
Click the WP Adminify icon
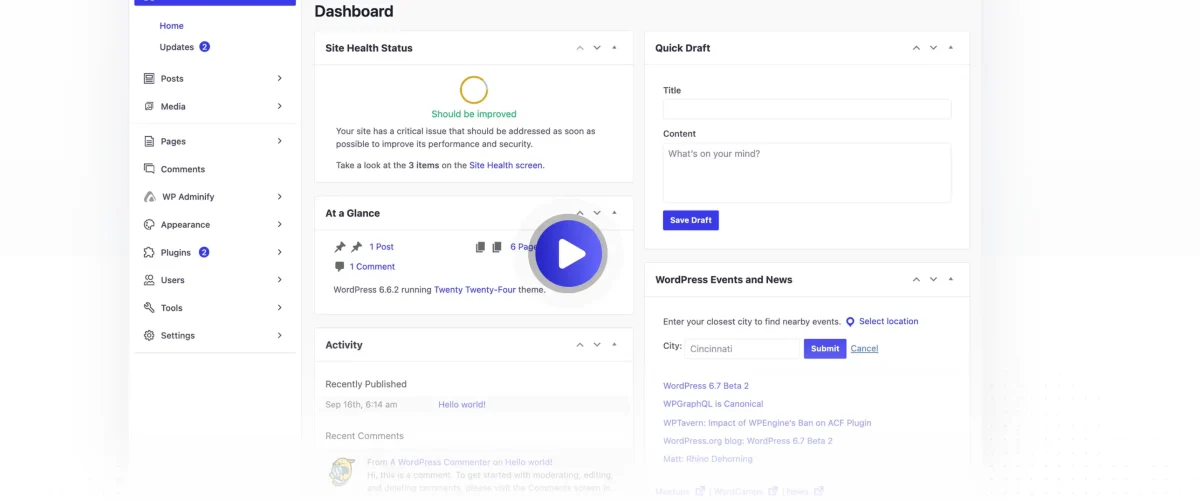pyautogui.click(x=149, y=197)
